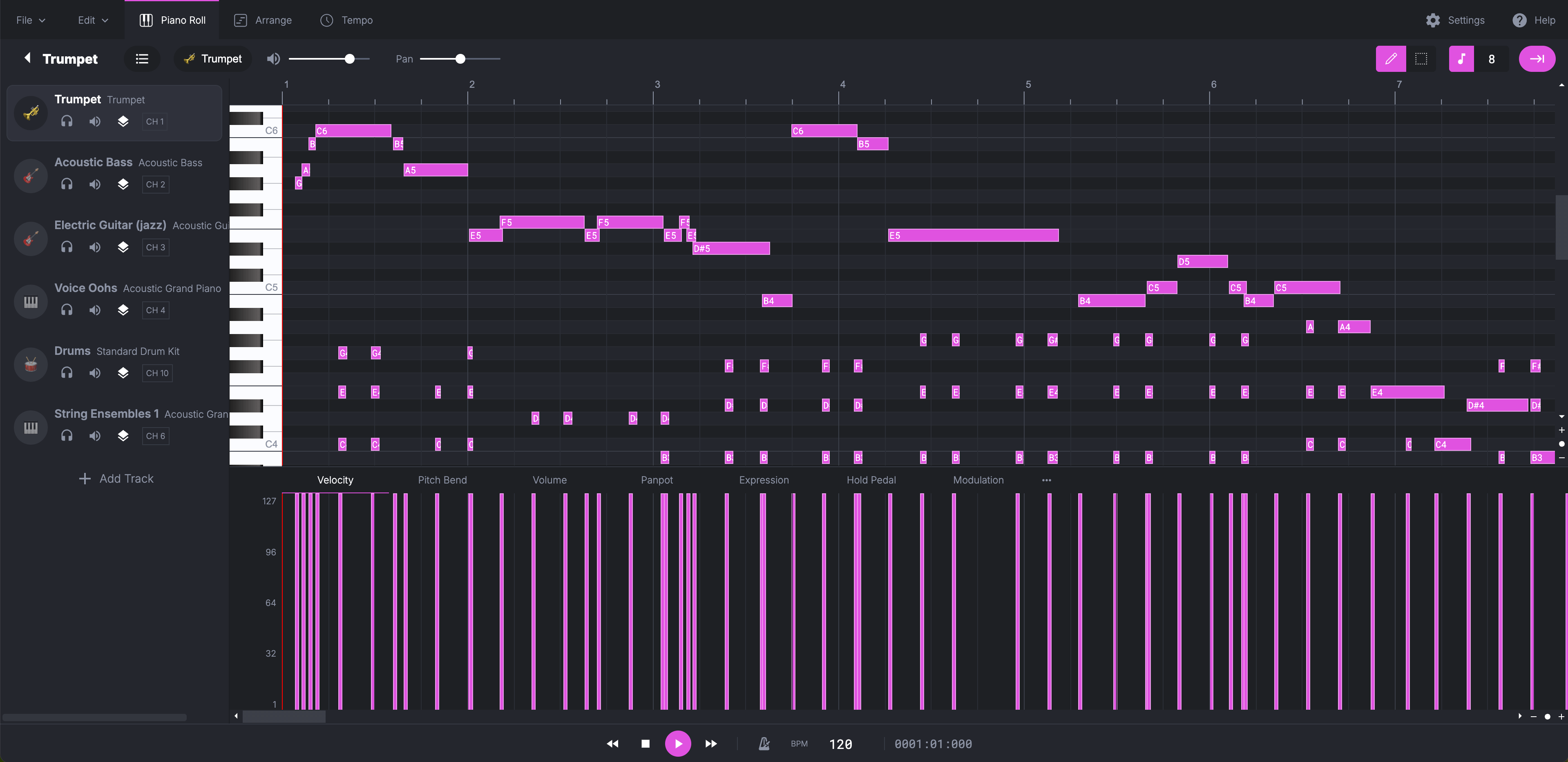Viewport: 1568px width, 762px height.
Task: Mute the Voice Oohs track
Action: click(95, 310)
